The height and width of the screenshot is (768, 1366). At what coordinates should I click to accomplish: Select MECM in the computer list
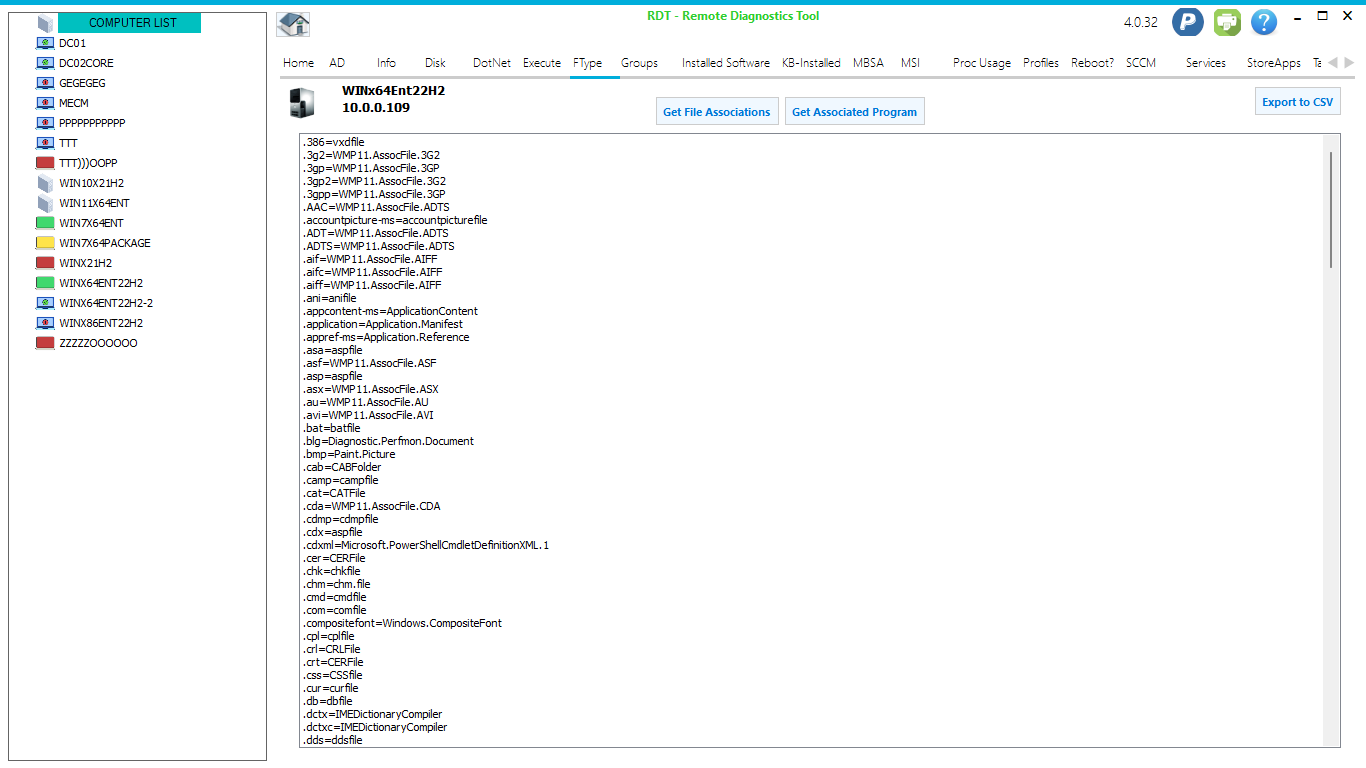click(74, 103)
